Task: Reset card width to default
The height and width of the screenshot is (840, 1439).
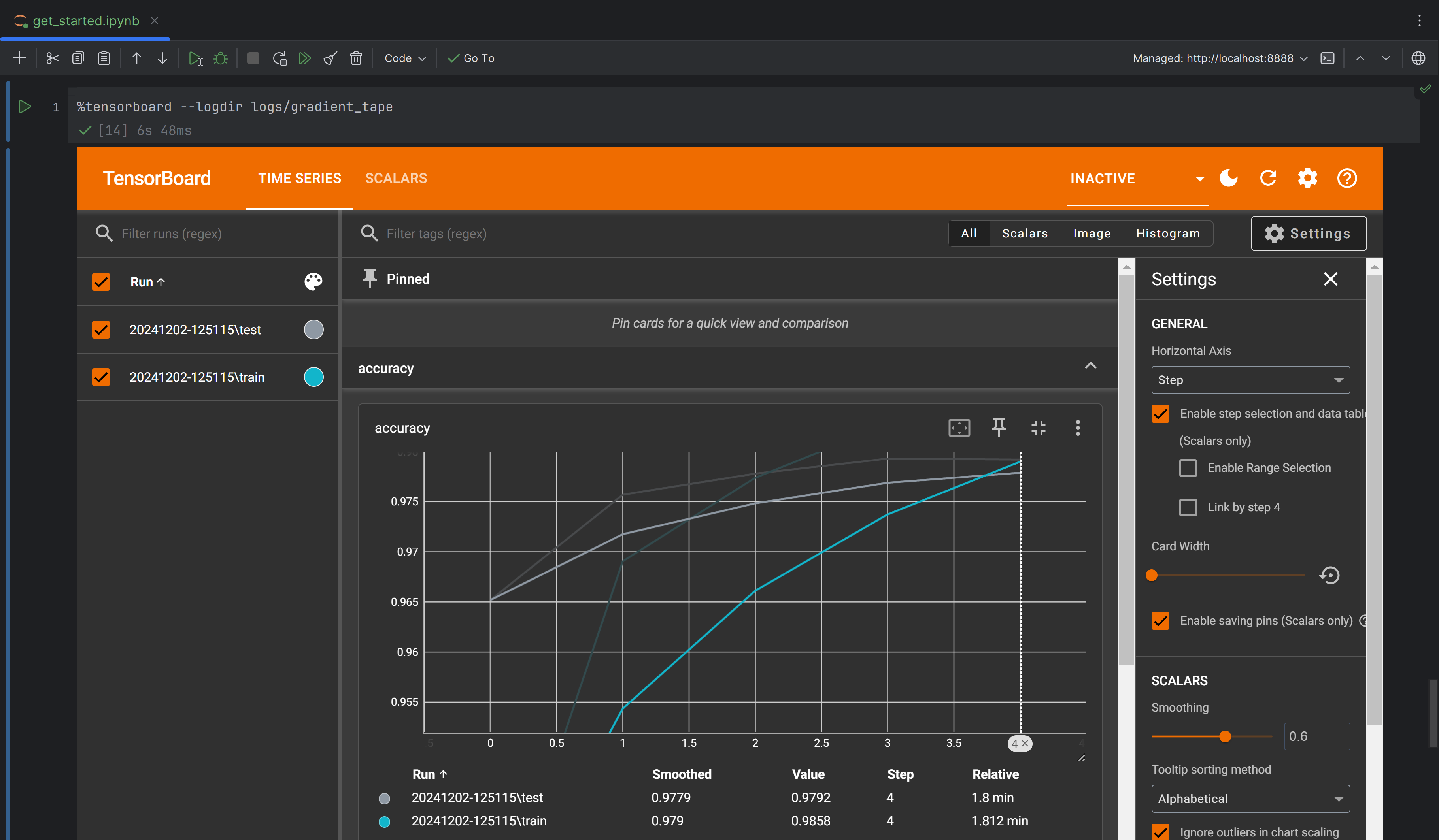Action: click(1329, 574)
